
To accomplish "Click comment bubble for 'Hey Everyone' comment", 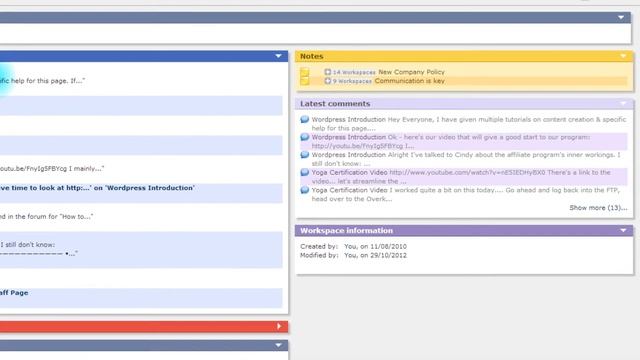I will [x=304, y=120].
